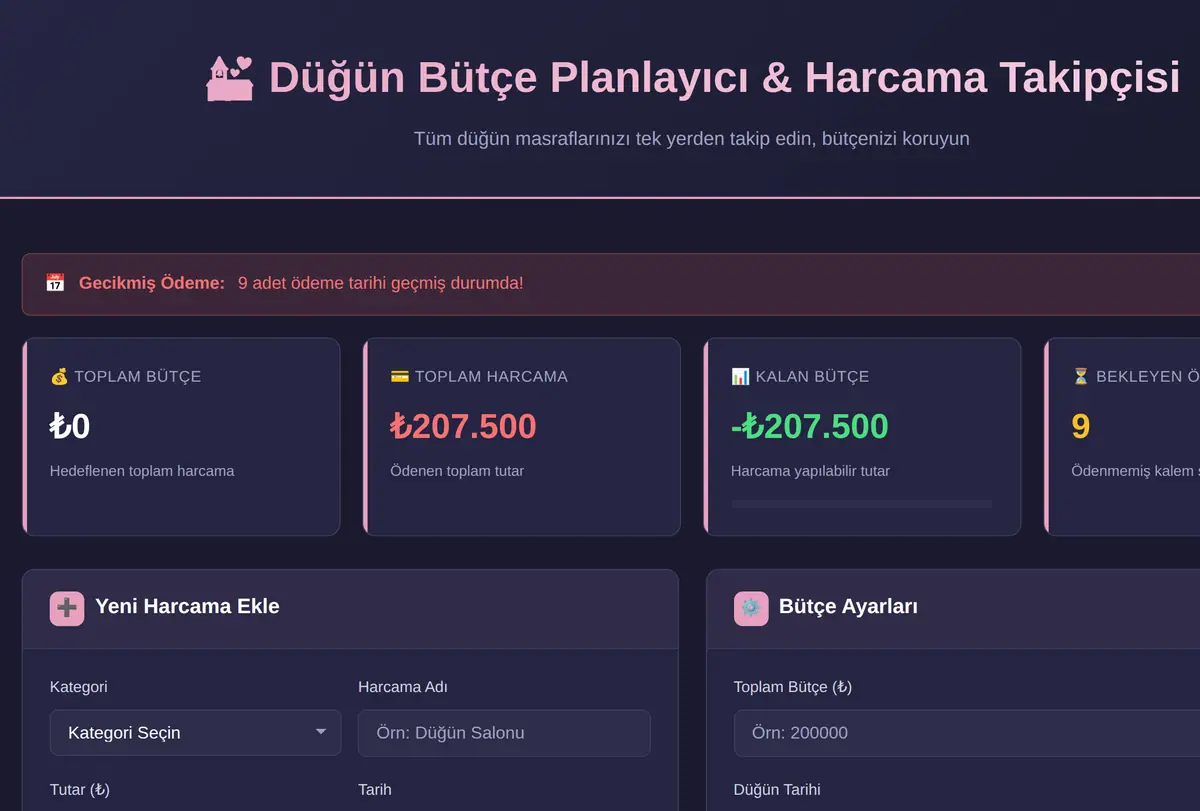Focus the Toplam Bütçe (₺) input field
Image resolution: width=1200 pixels, height=811 pixels.
[967, 733]
